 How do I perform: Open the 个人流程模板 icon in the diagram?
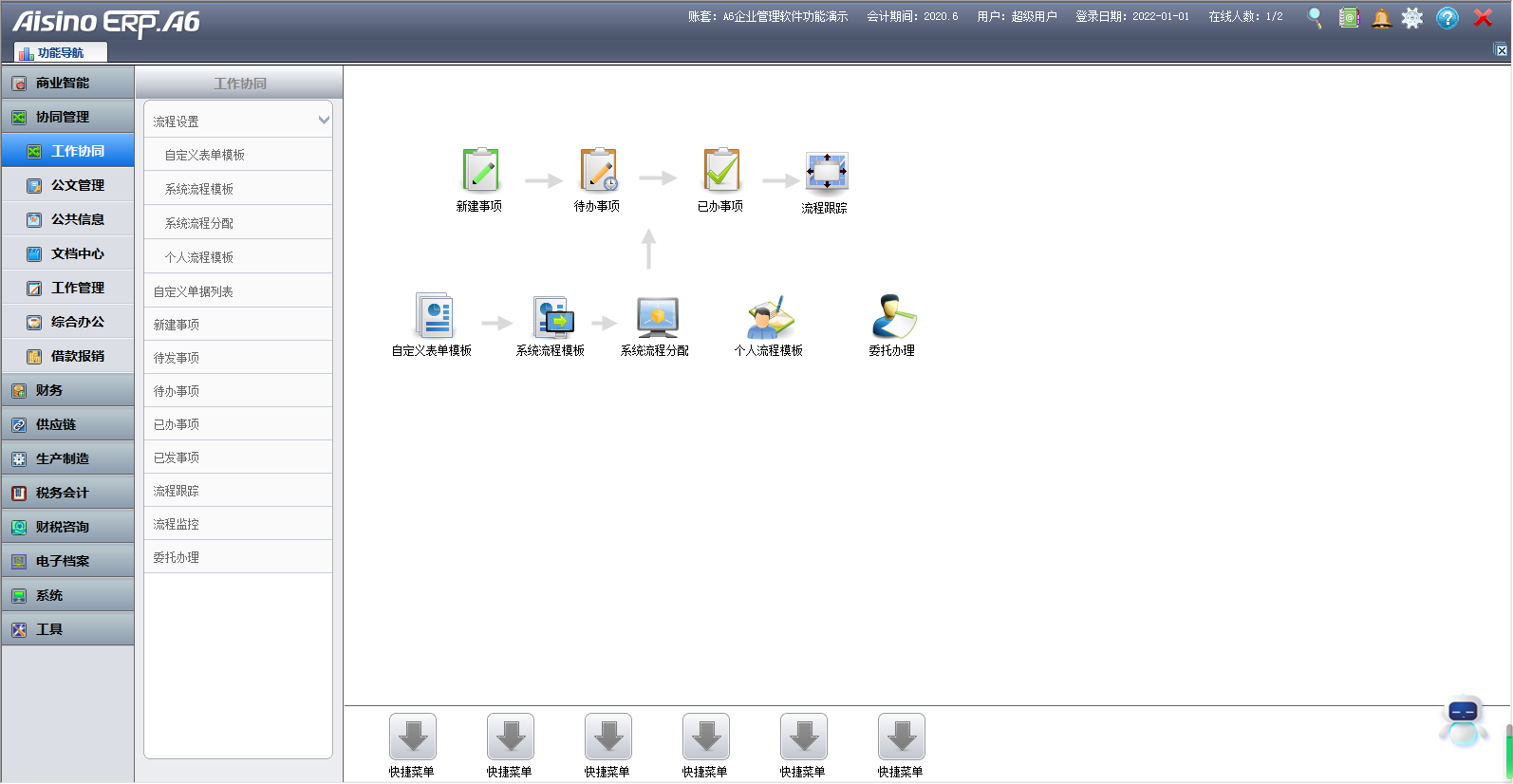click(x=770, y=317)
